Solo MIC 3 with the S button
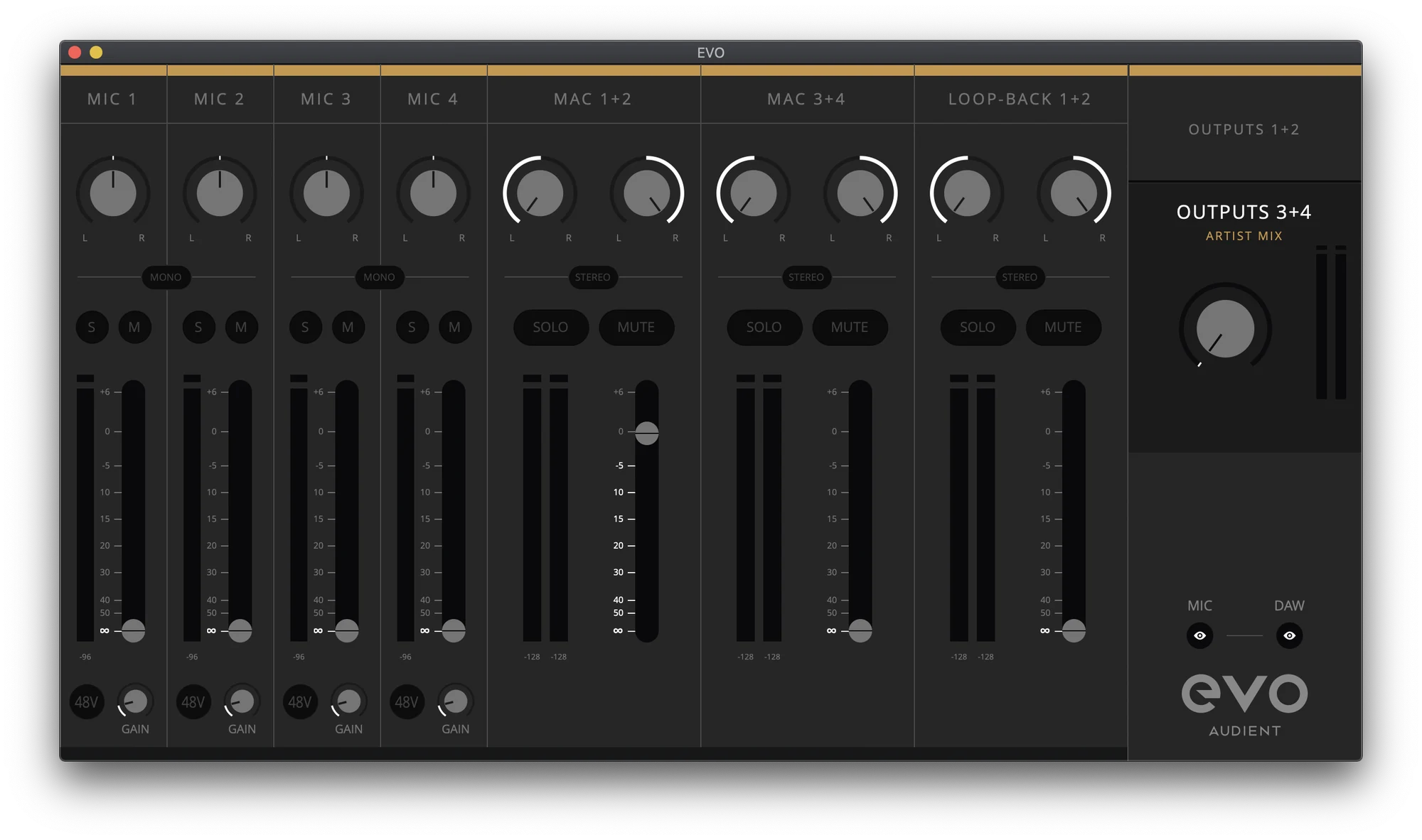The width and height of the screenshot is (1422, 840). tap(305, 327)
